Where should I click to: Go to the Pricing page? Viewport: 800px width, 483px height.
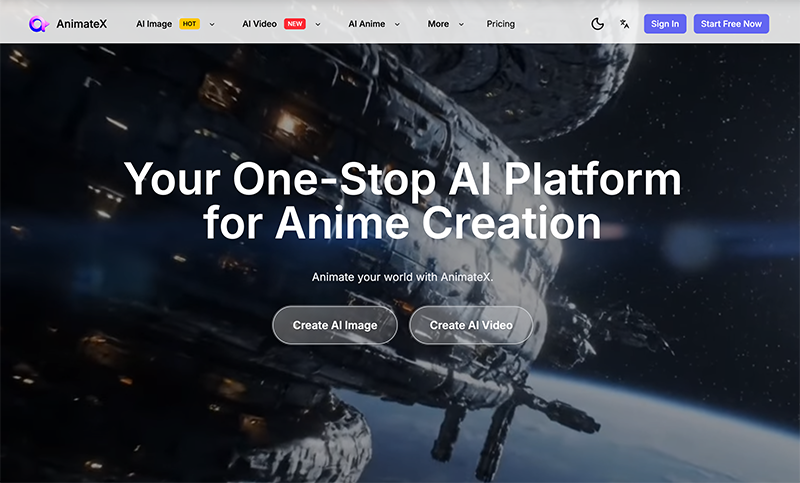tap(501, 24)
